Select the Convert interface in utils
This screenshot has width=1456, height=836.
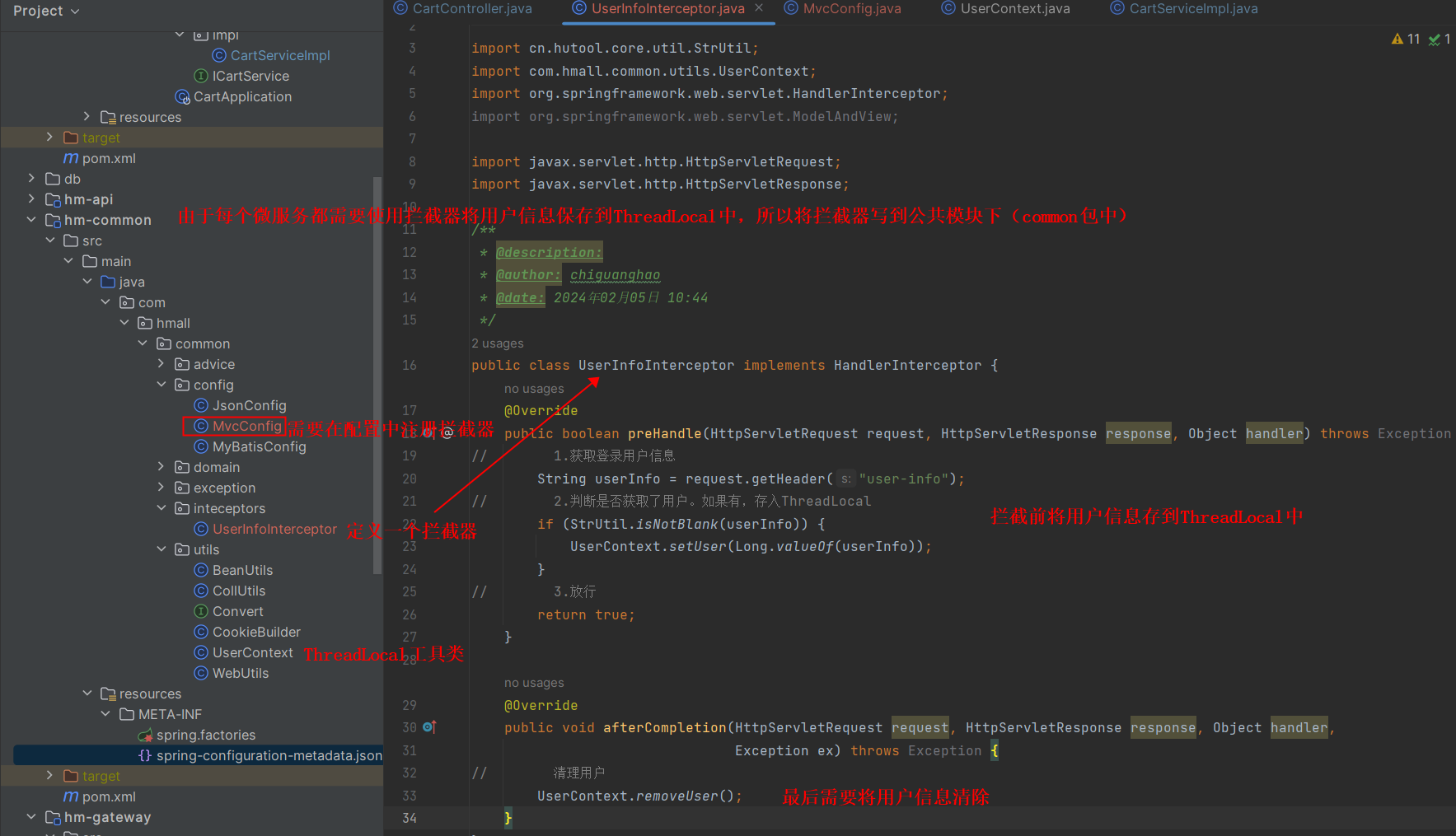click(x=237, y=611)
